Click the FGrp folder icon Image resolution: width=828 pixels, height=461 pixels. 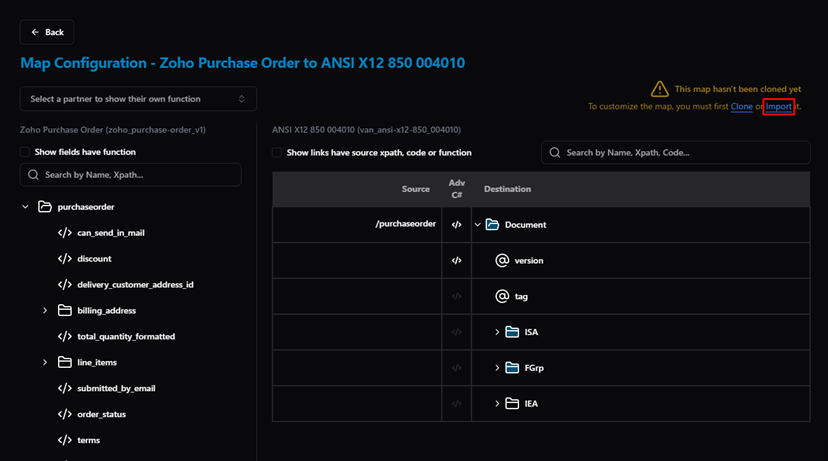[512, 368]
